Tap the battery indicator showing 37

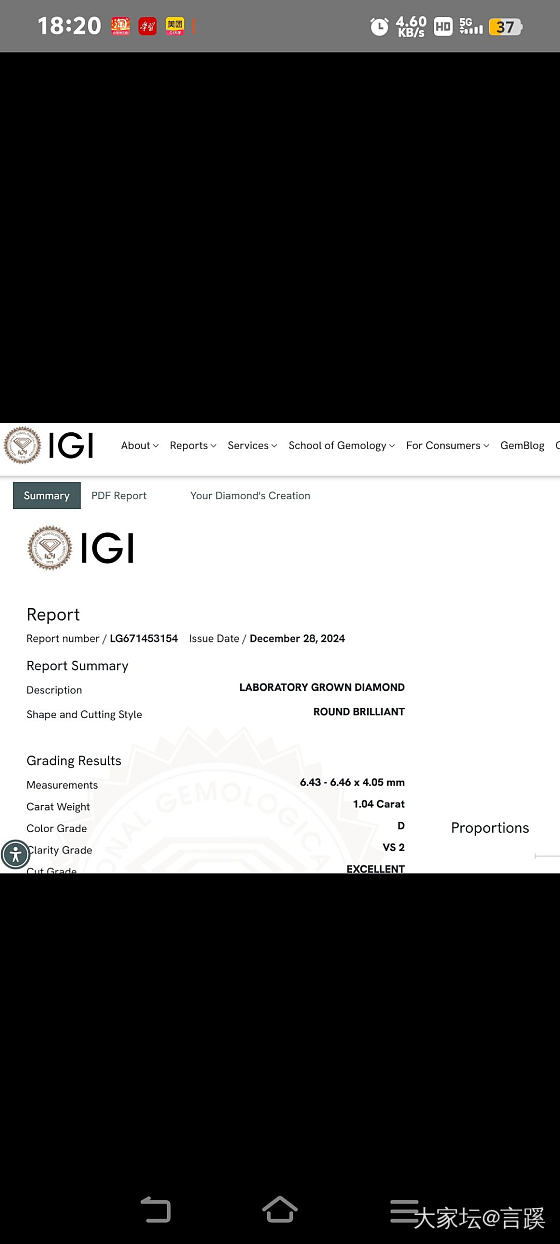click(x=506, y=27)
